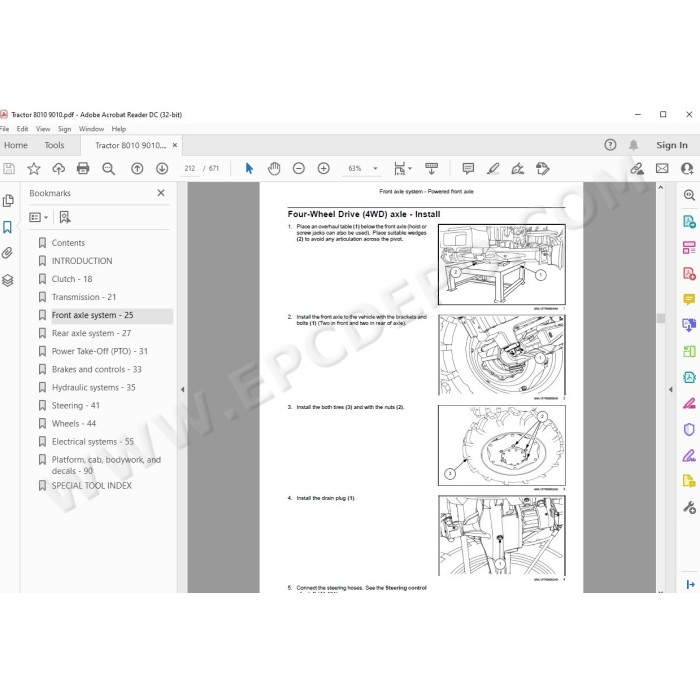700x700 pixels.
Task: Open More Tools wrench in right pane
Action: click(x=689, y=508)
